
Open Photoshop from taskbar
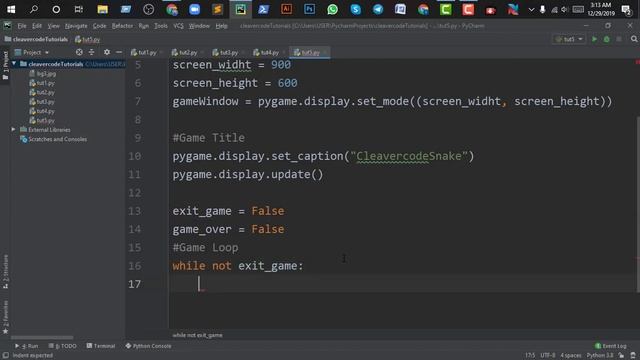click(x=309, y=9)
